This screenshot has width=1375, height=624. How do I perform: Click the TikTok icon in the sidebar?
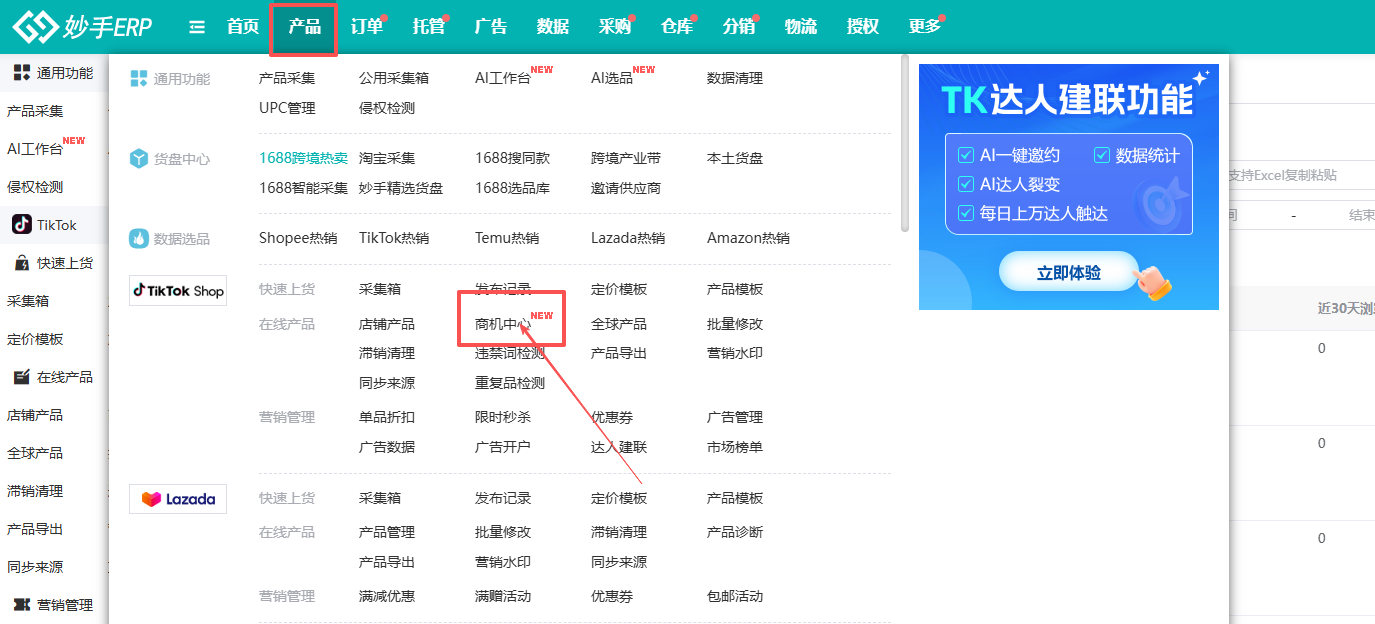(21, 225)
